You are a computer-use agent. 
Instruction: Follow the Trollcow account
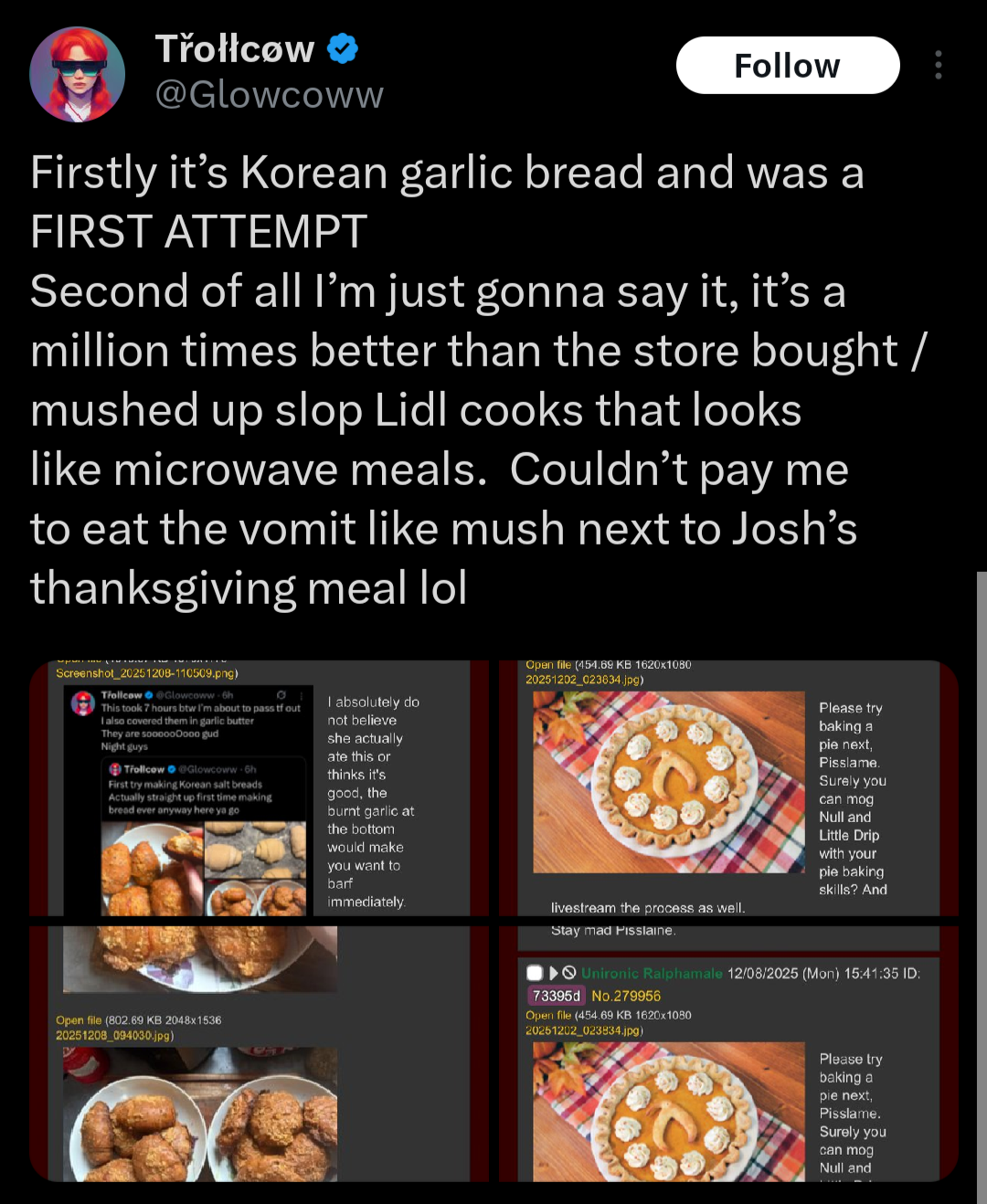click(x=788, y=66)
